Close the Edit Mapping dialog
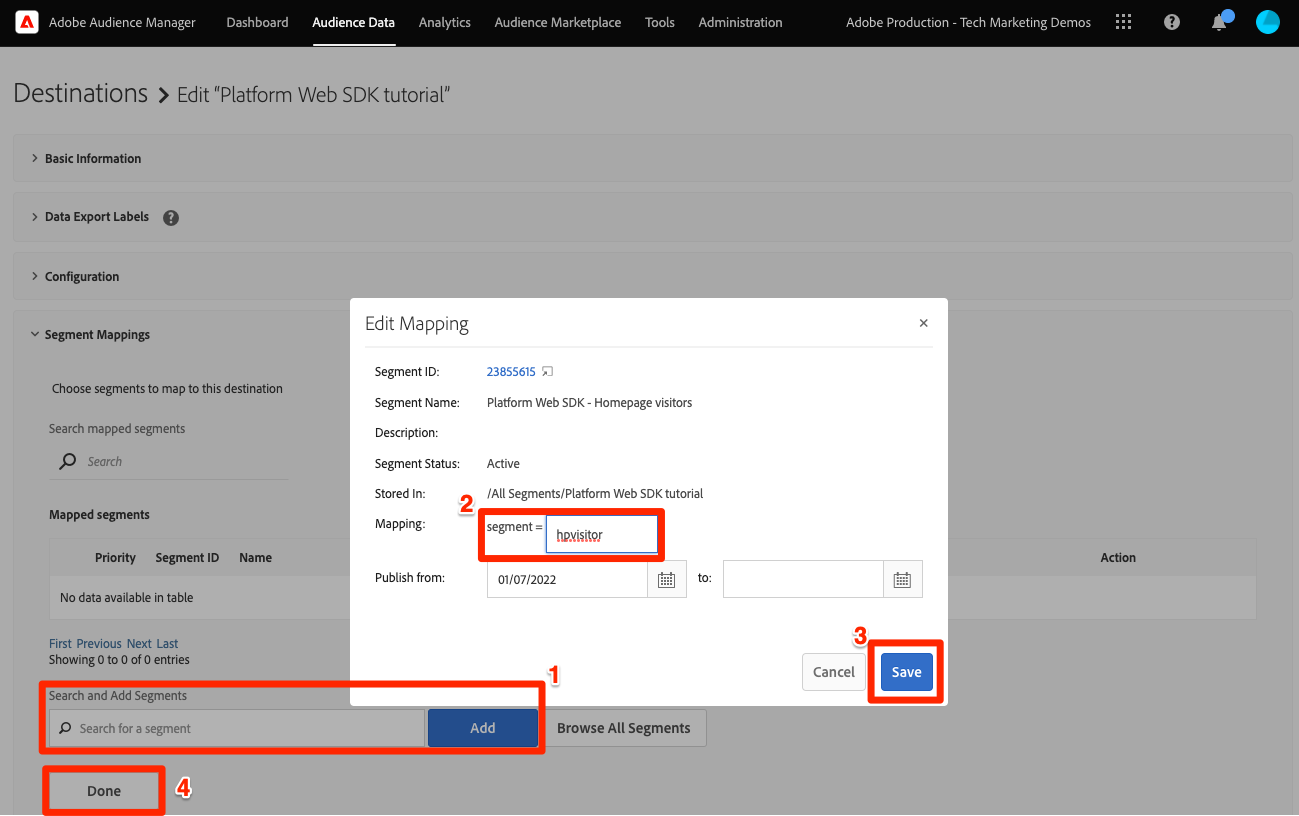 click(923, 323)
